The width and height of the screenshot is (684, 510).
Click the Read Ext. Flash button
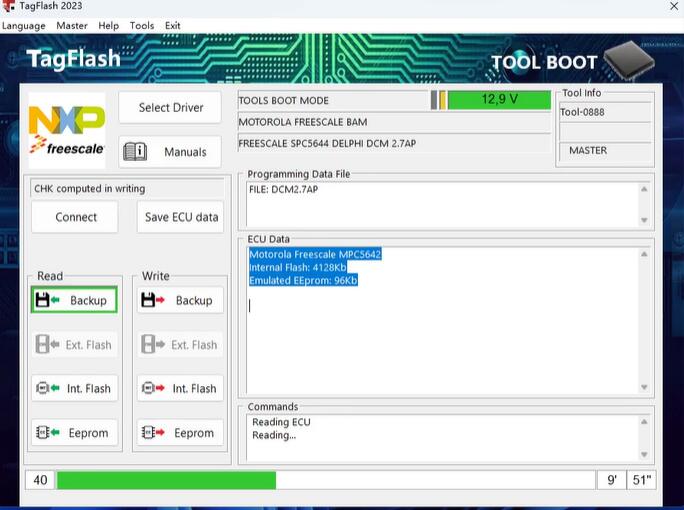74,345
